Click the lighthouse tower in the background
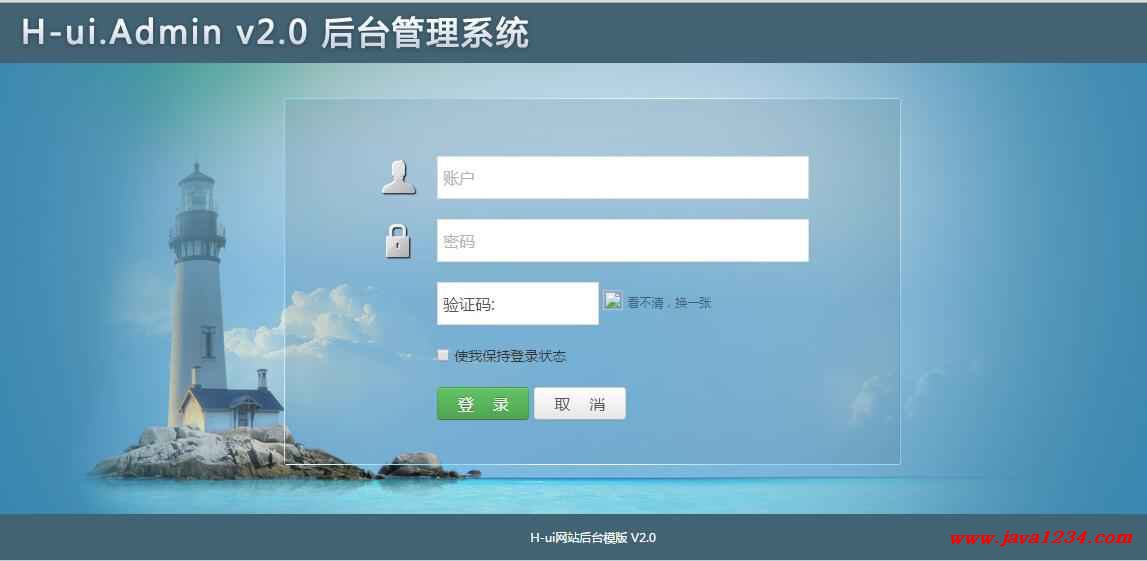Image resolution: width=1147 pixels, height=561 pixels. tap(196, 293)
